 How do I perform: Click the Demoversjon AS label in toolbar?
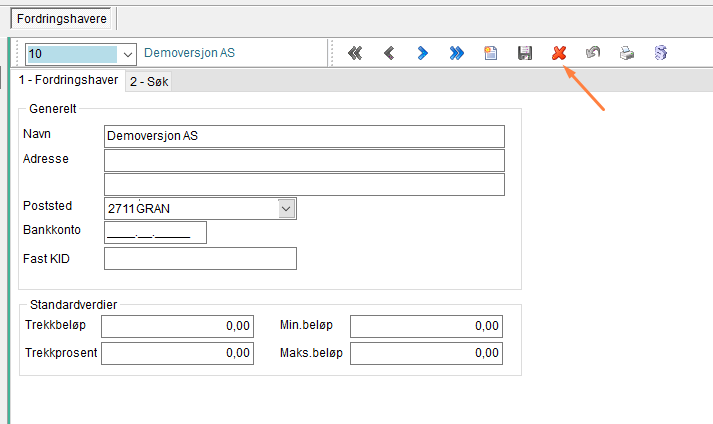click(189, 53)
